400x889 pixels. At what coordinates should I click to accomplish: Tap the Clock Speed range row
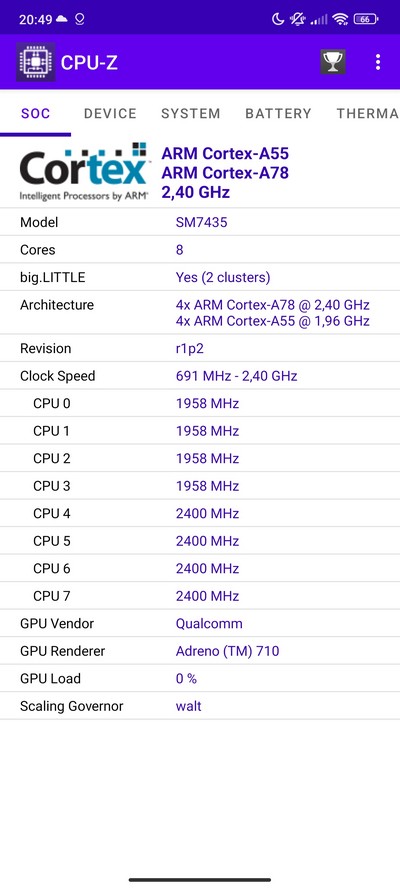click(200, 376)
